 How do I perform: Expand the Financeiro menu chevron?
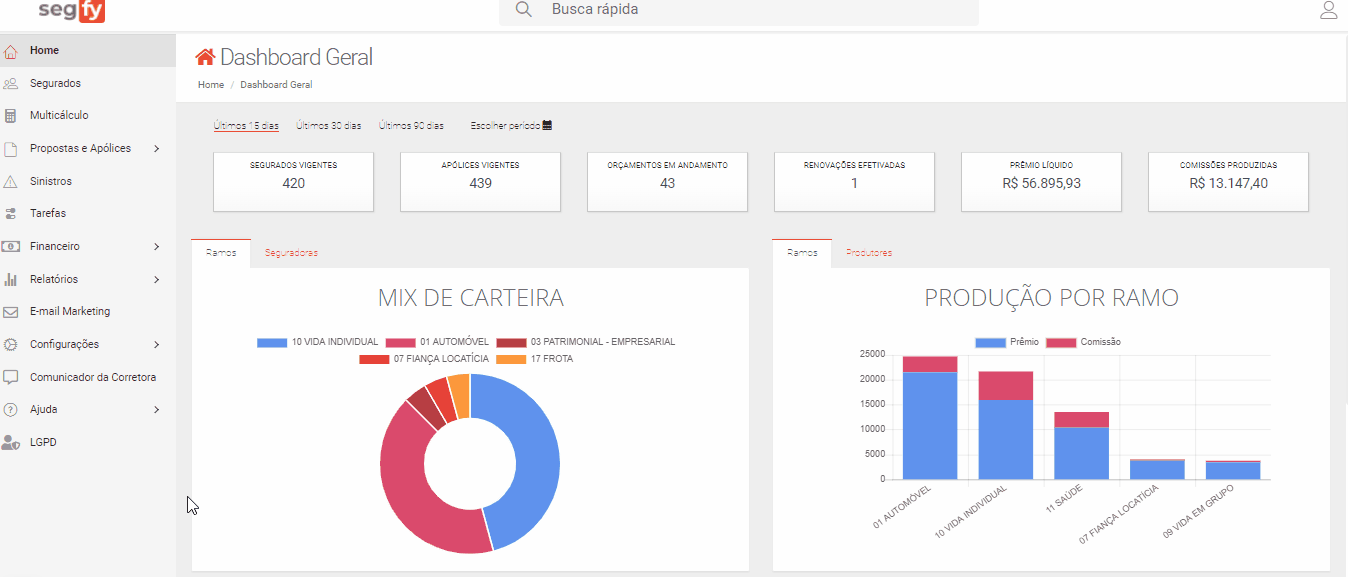click(x=157, y=247)
